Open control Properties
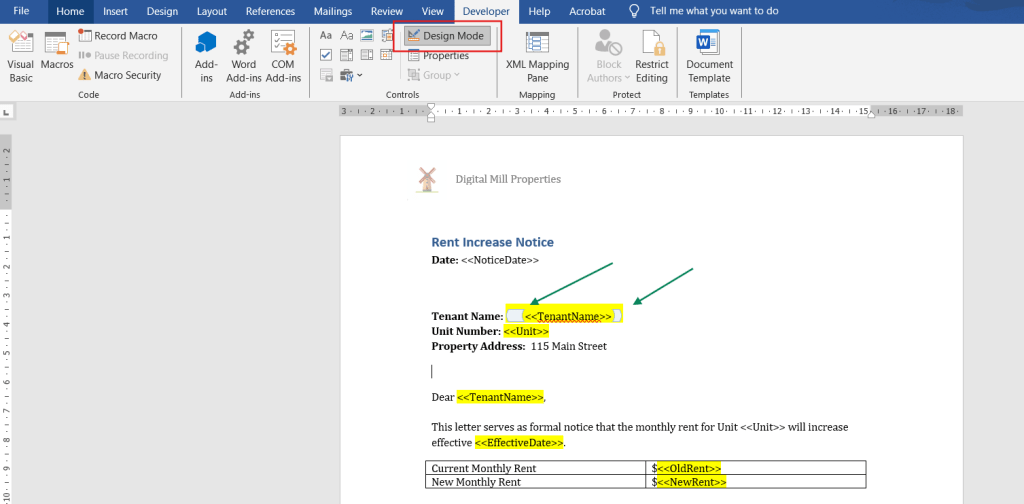Image resolution: width=1024 pixels, height=504 pixels. pos(439,55)
